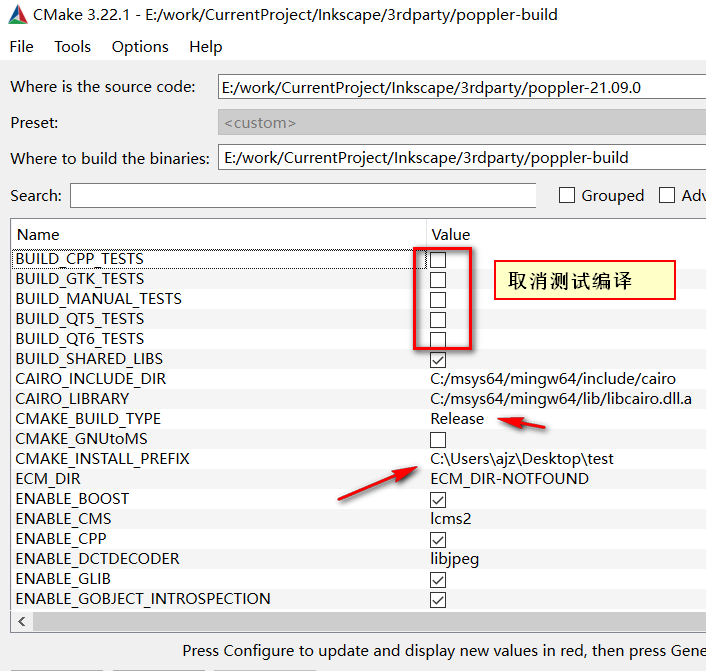Viewport: 706px width, 671px height.
Task: Select the CAIRO_LIBRARY row name
Action: (72, 399)
